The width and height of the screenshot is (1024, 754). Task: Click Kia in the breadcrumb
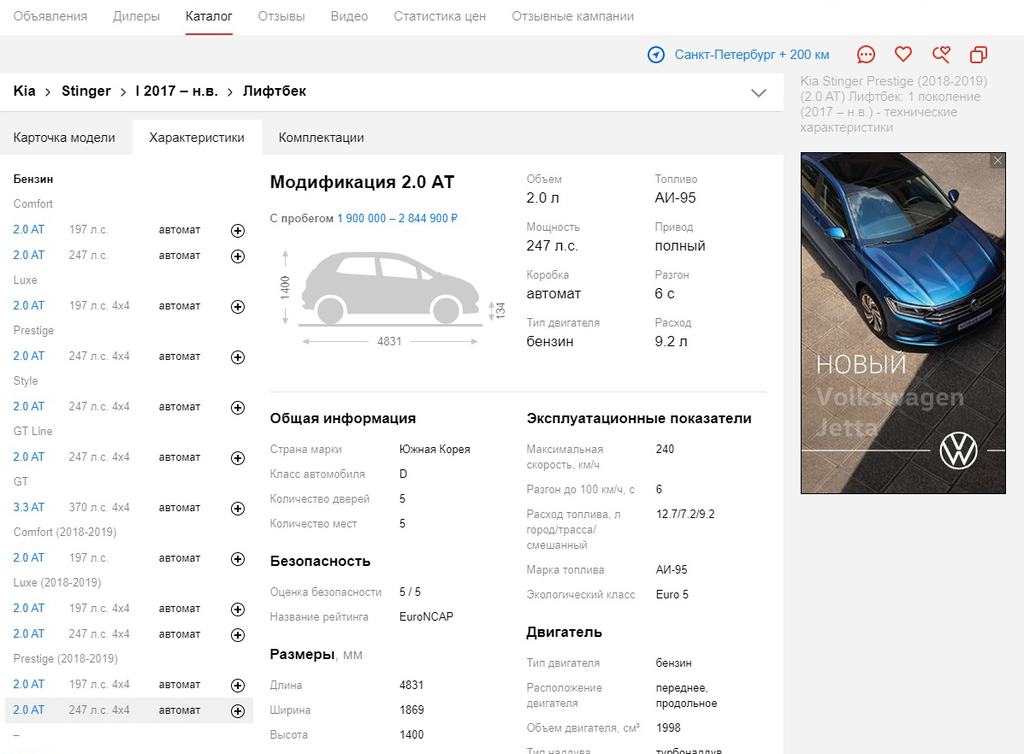point(24,91)
